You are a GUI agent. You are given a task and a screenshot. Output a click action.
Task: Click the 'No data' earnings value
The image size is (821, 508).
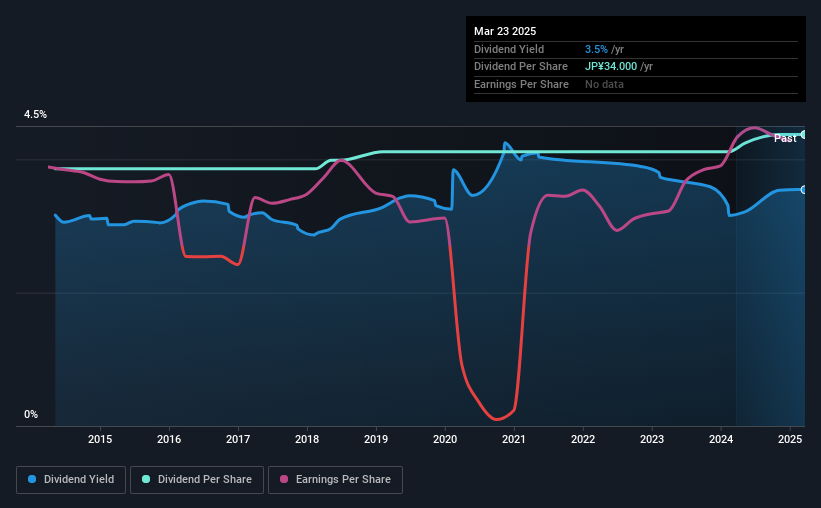(x=604, y=84)
